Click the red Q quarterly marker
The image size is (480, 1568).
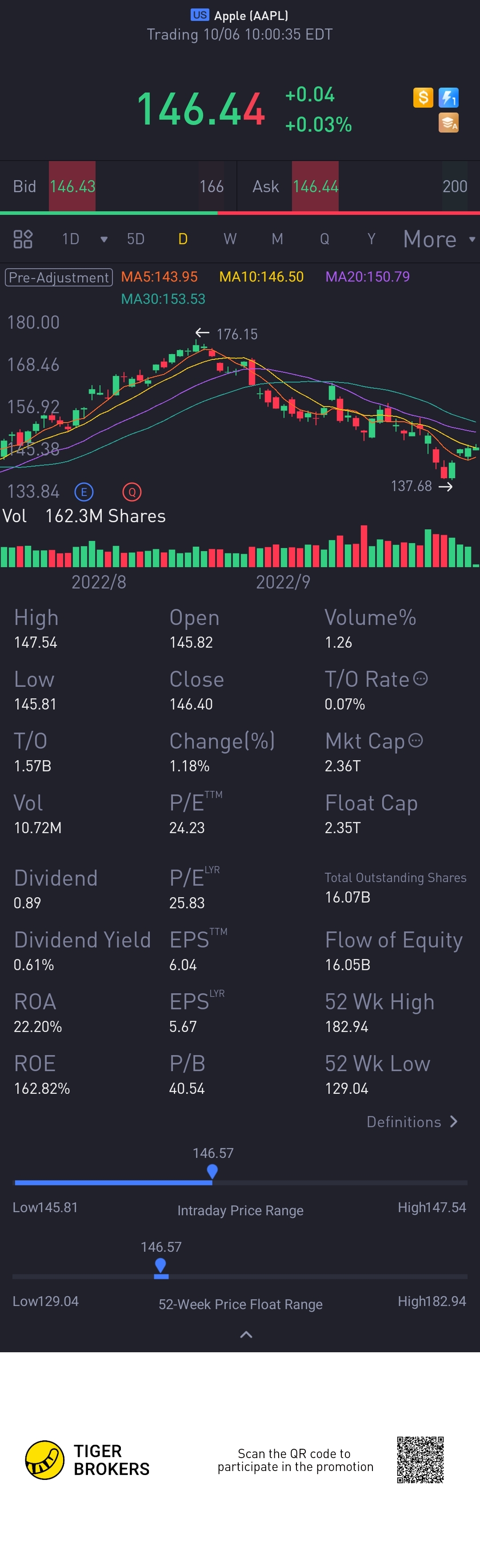pyautogui.click(x=132, y=491)
